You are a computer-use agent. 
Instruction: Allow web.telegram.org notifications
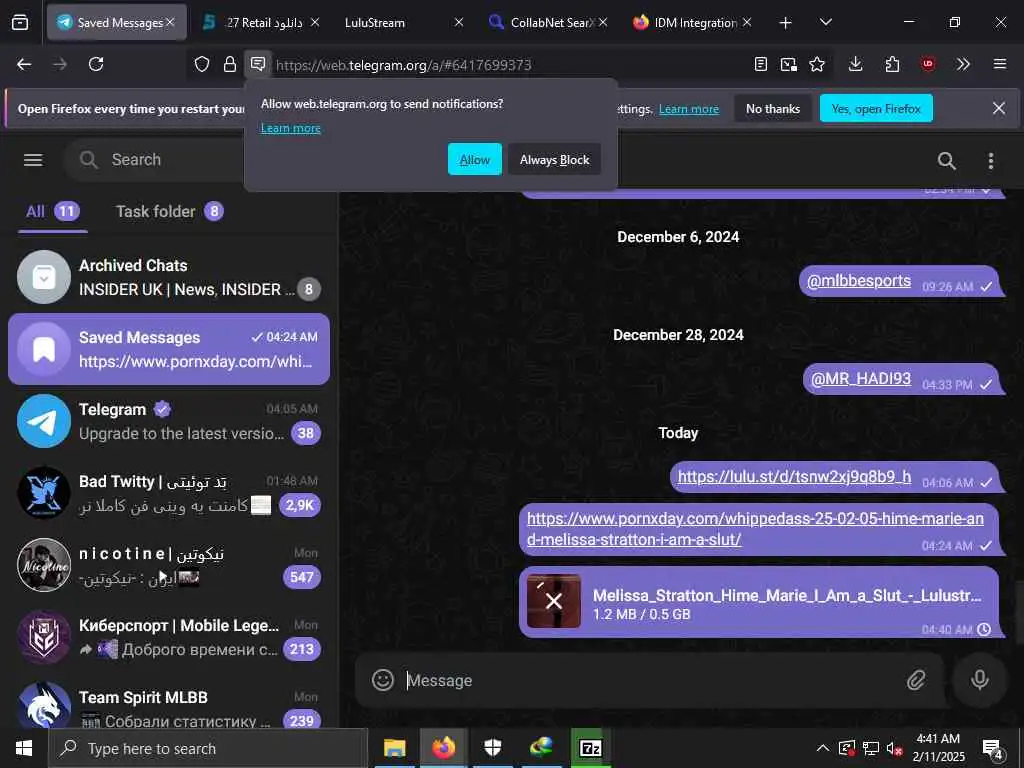475,159
